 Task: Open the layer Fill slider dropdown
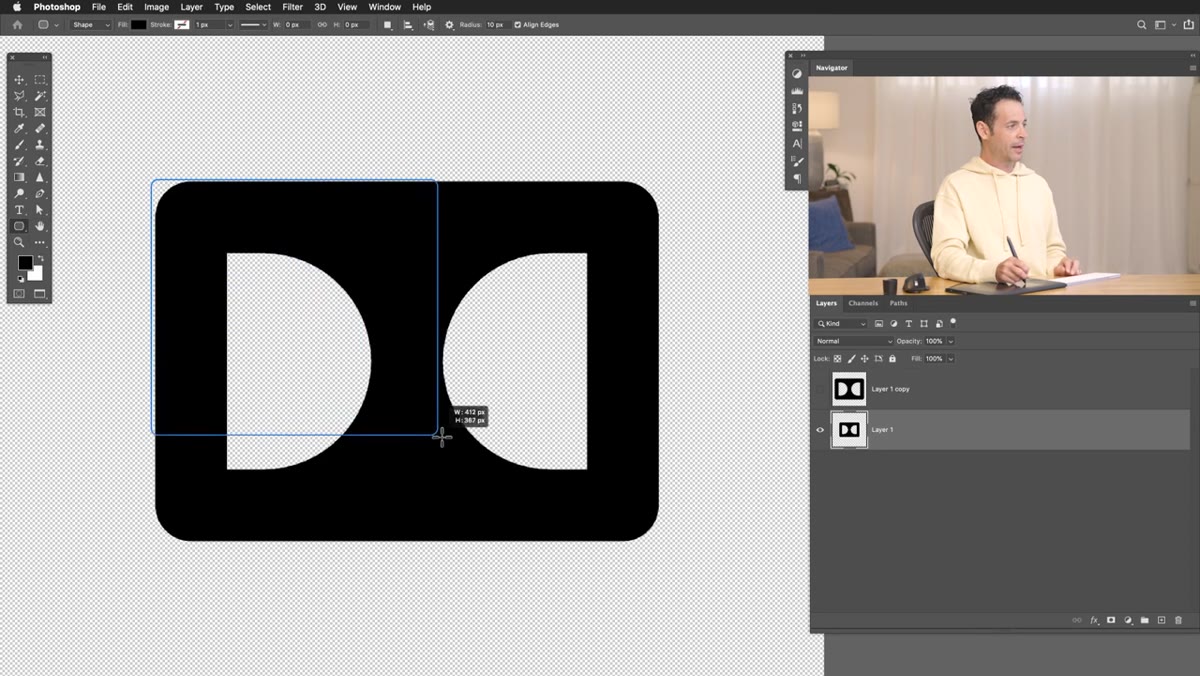click(x=950, y=358)
